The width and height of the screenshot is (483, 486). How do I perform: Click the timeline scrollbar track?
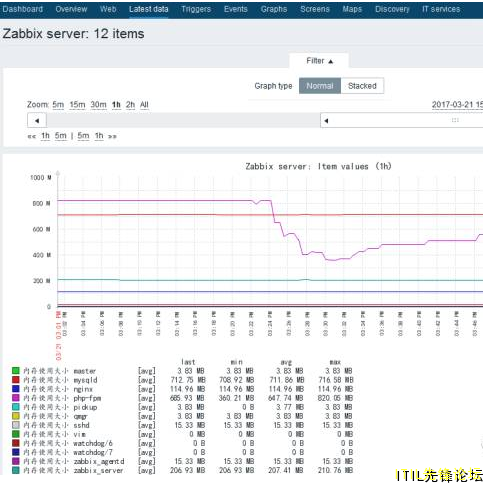pyautogui.click(x=183, y=121)
